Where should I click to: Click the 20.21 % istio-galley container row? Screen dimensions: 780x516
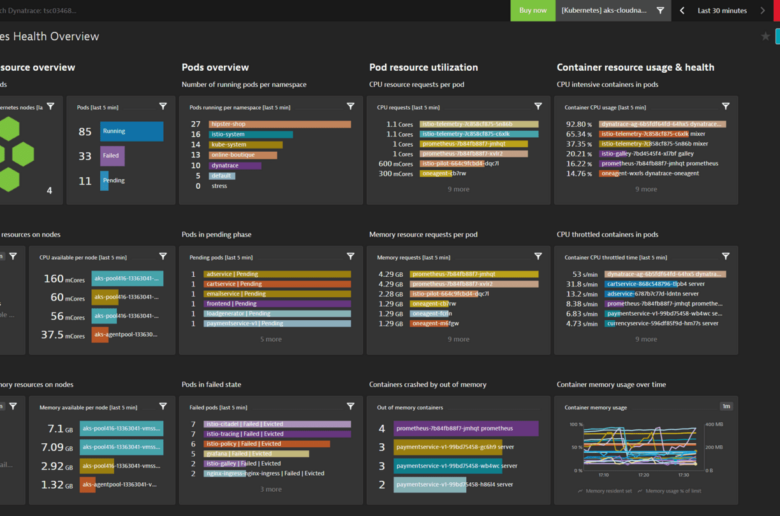(646, 154)
